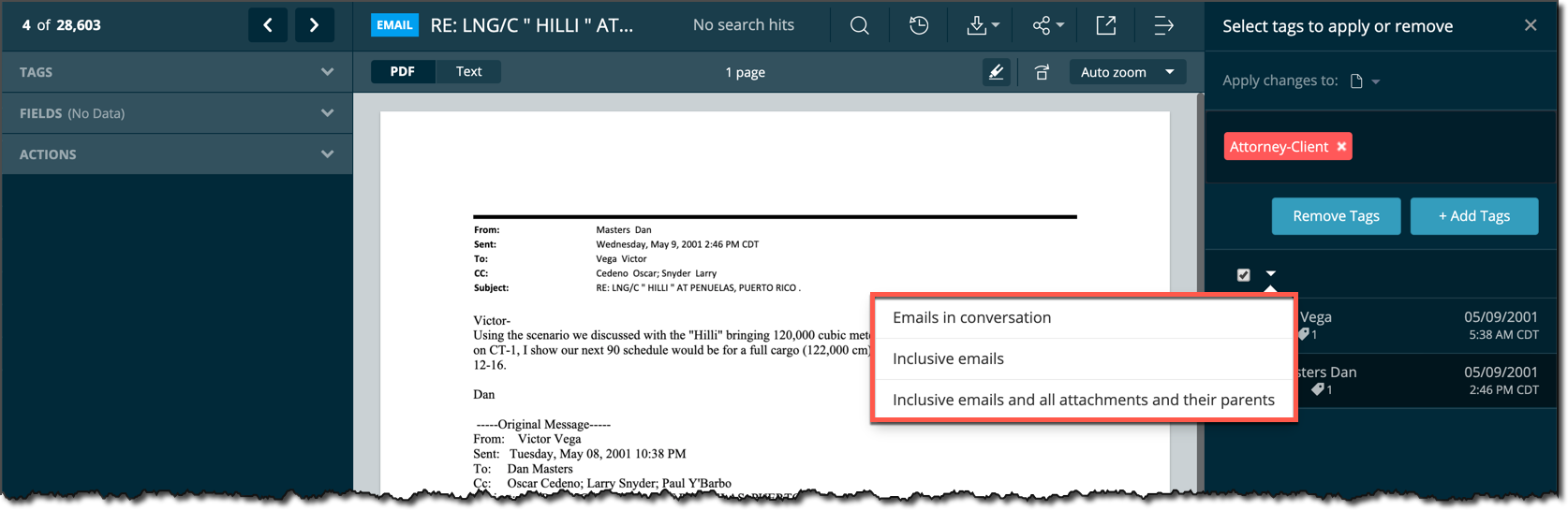Expand the TAGS section
Image resolution: width=1568 pixels, height=511 pixels.
[x=177, y=72]
